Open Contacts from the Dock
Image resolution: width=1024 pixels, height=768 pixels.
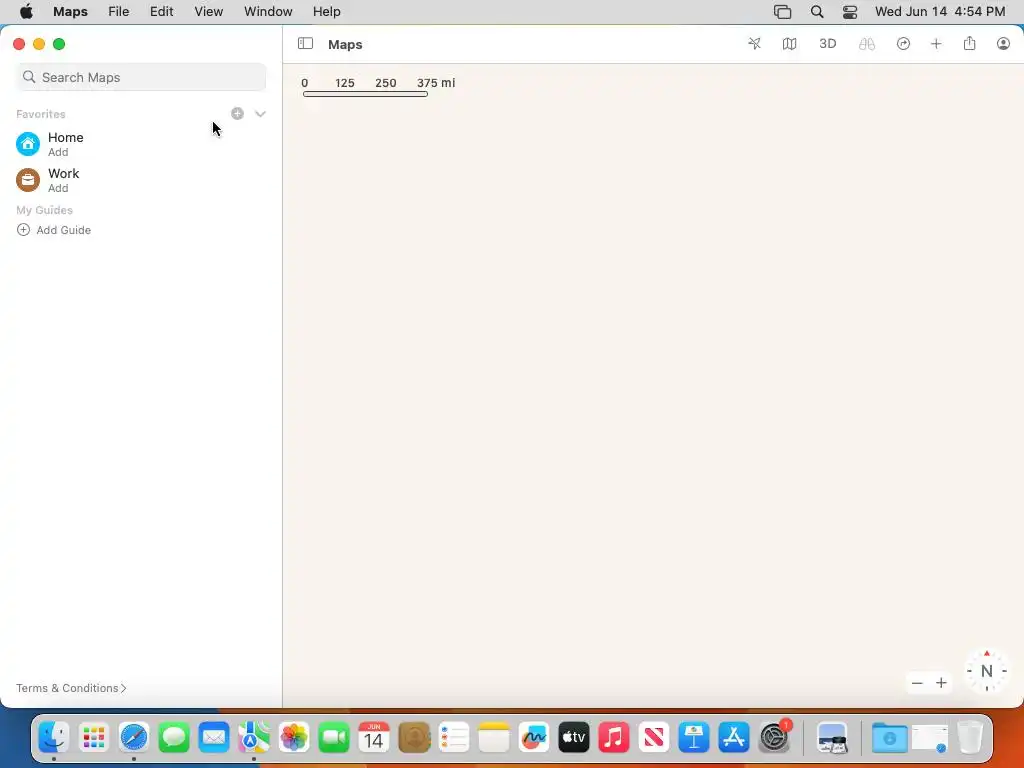click(x=414, y=738)
